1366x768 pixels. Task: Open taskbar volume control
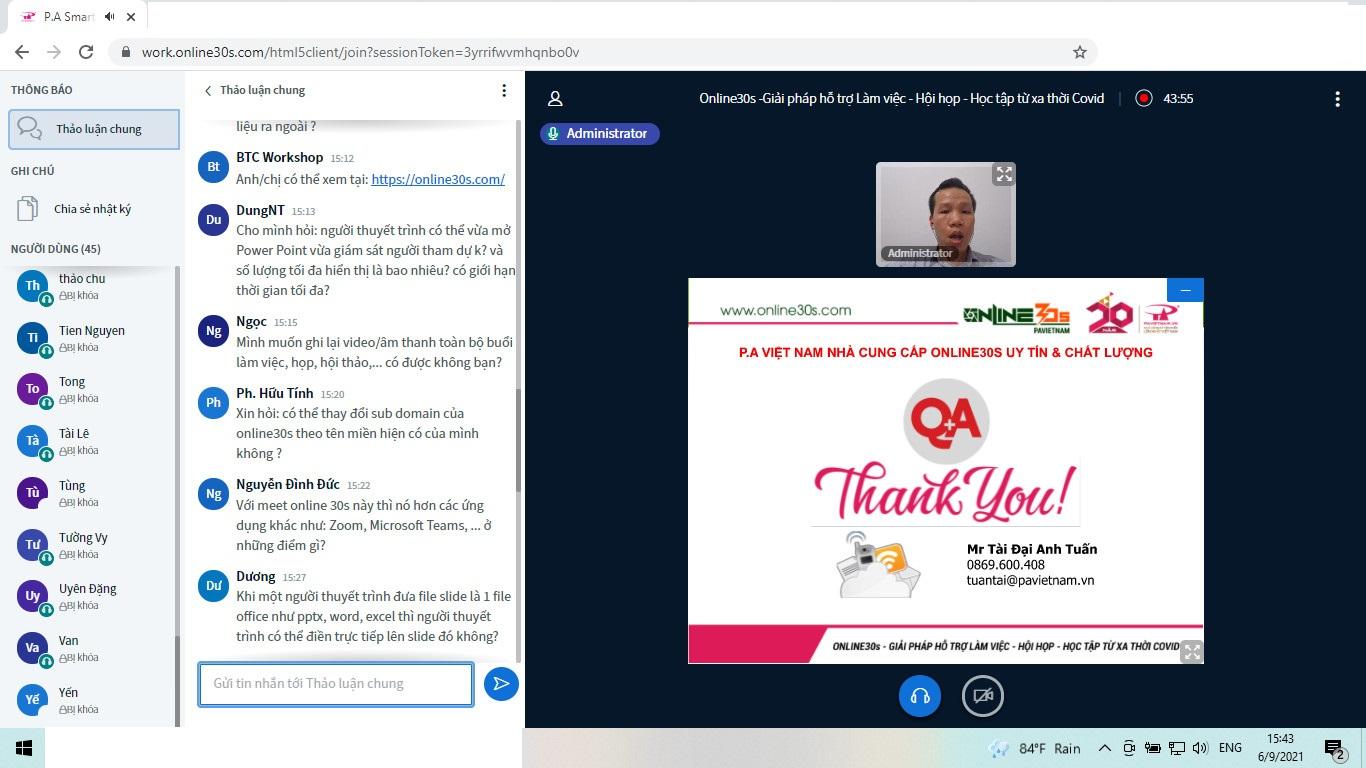click(1200, 748)
